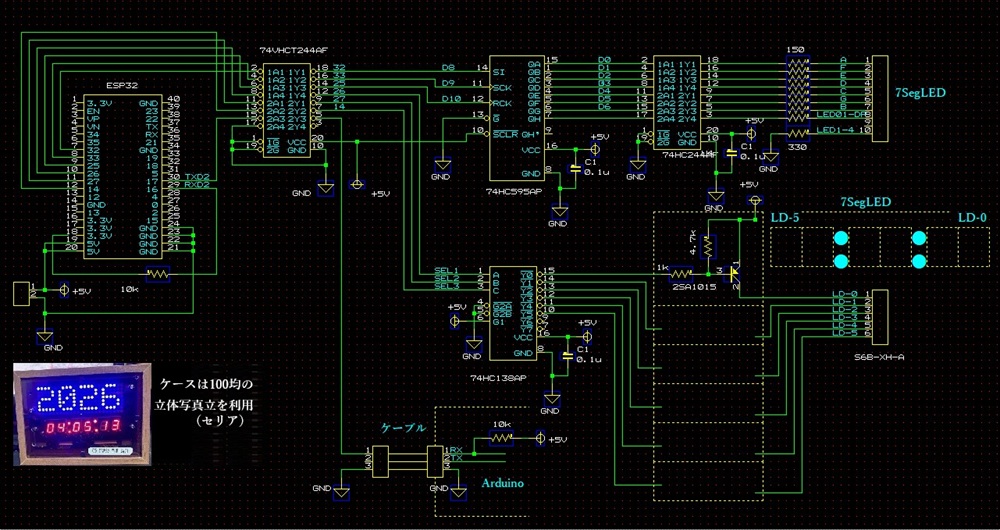1000x530 pixels.
Task: Select the 74HC138AP decoder chip
Action: pyautogui.click(x=512, y=312)
